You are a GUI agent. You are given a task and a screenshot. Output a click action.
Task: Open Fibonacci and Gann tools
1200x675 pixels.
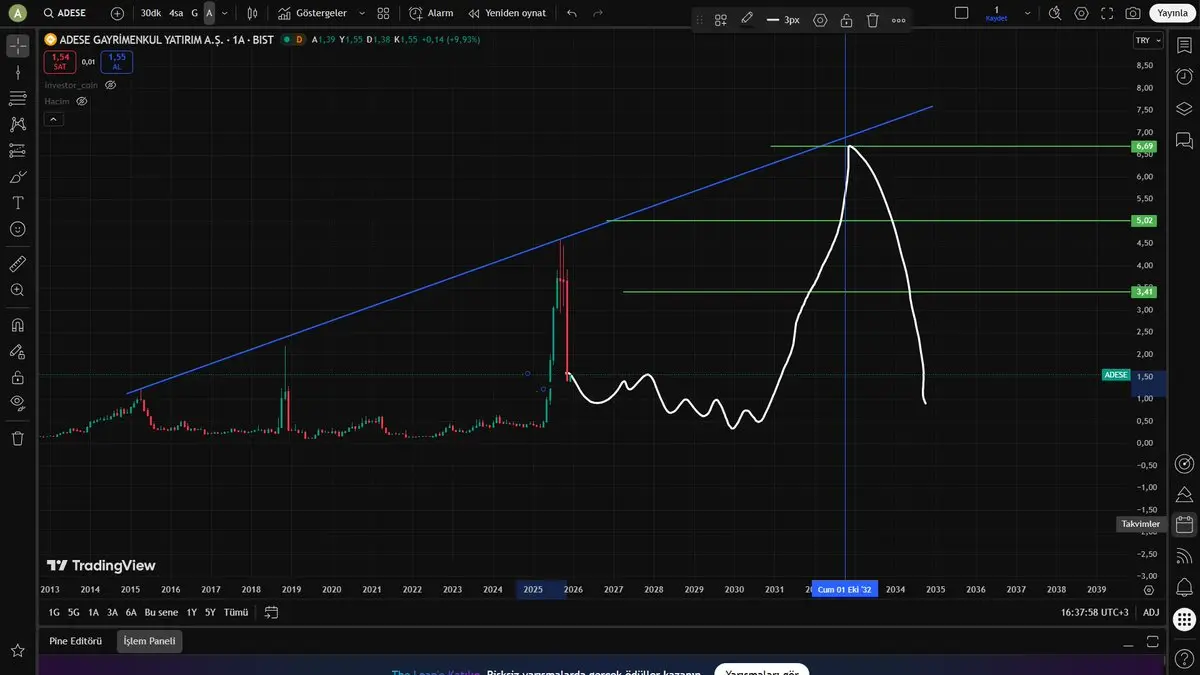tap(17, 98)
